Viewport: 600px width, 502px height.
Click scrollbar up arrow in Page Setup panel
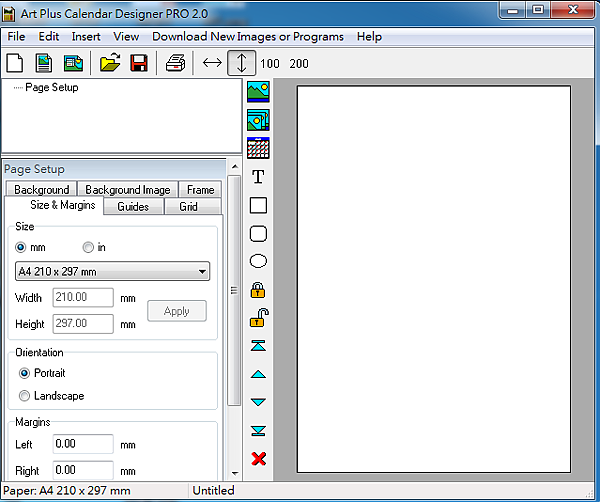pos(235,167)
